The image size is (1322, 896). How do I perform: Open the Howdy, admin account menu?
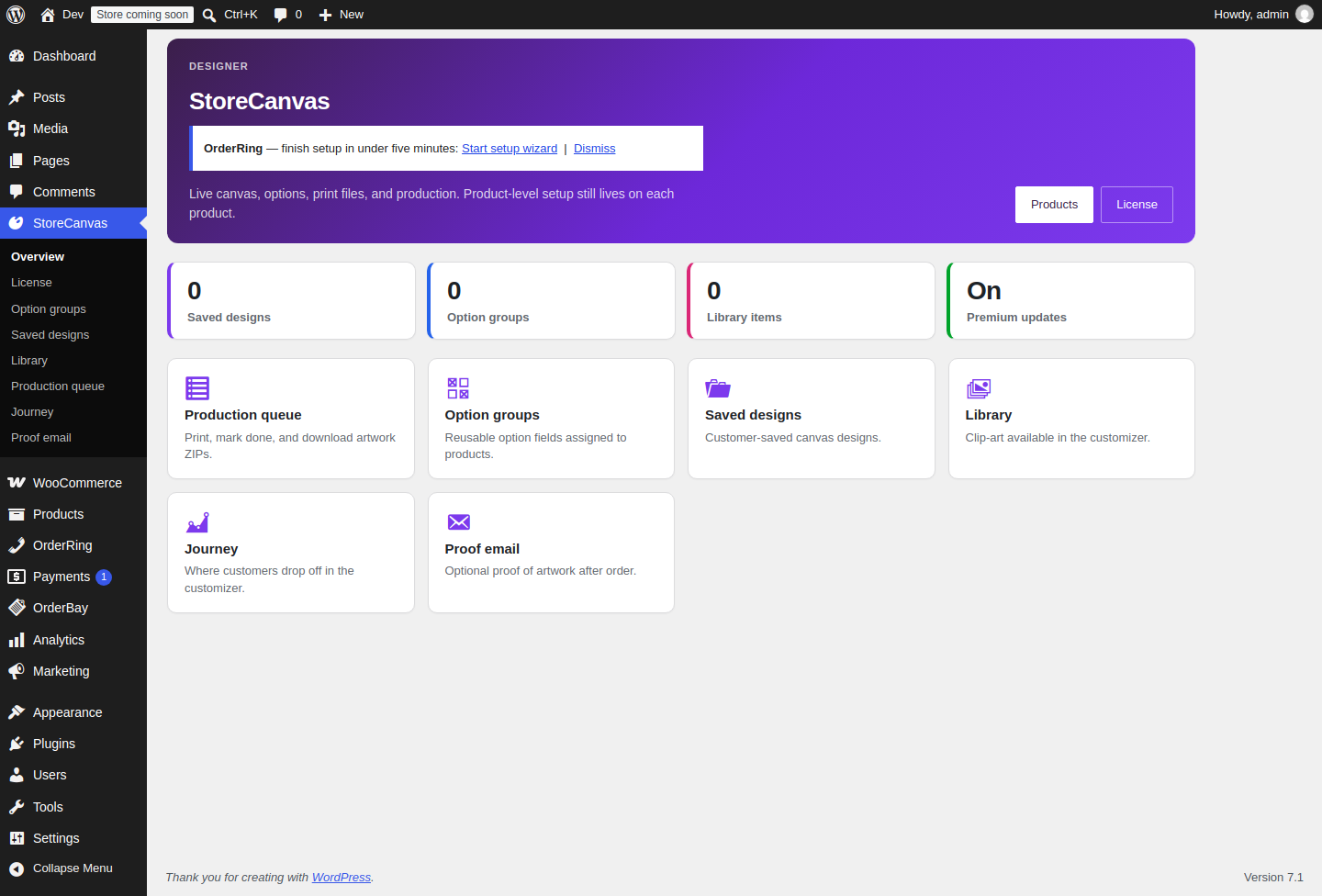(x=1263, y=15)
